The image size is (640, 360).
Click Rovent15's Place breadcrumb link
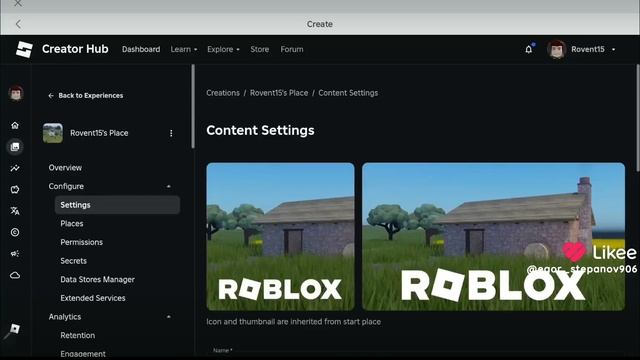(x=279, y=93)
